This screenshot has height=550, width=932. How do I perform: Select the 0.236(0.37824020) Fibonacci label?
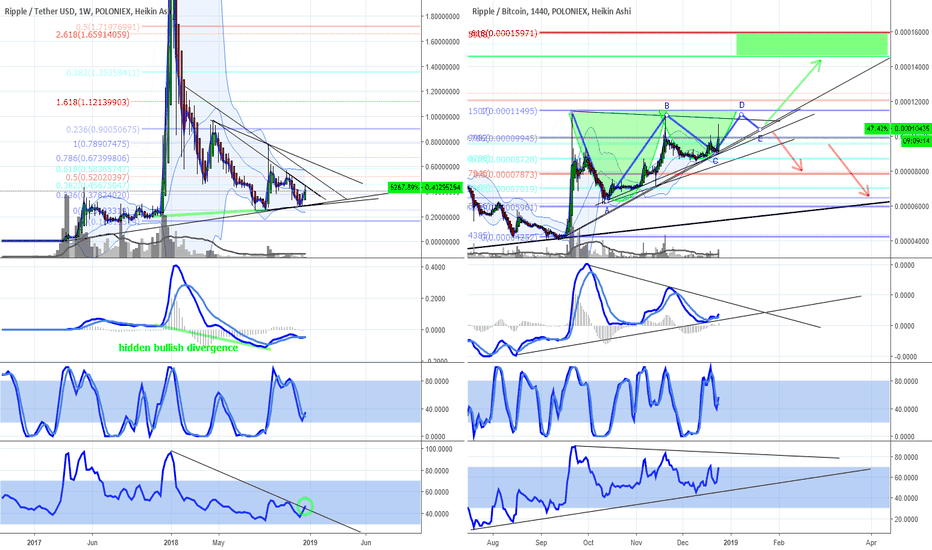click(93, 195)
